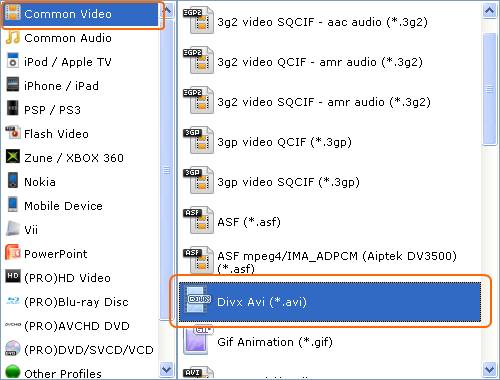This screenshot has width=500, height=380.
Task: Pick Gif Animation (*.gif) format
Action: pyautogui.click(x=275, y=342)
